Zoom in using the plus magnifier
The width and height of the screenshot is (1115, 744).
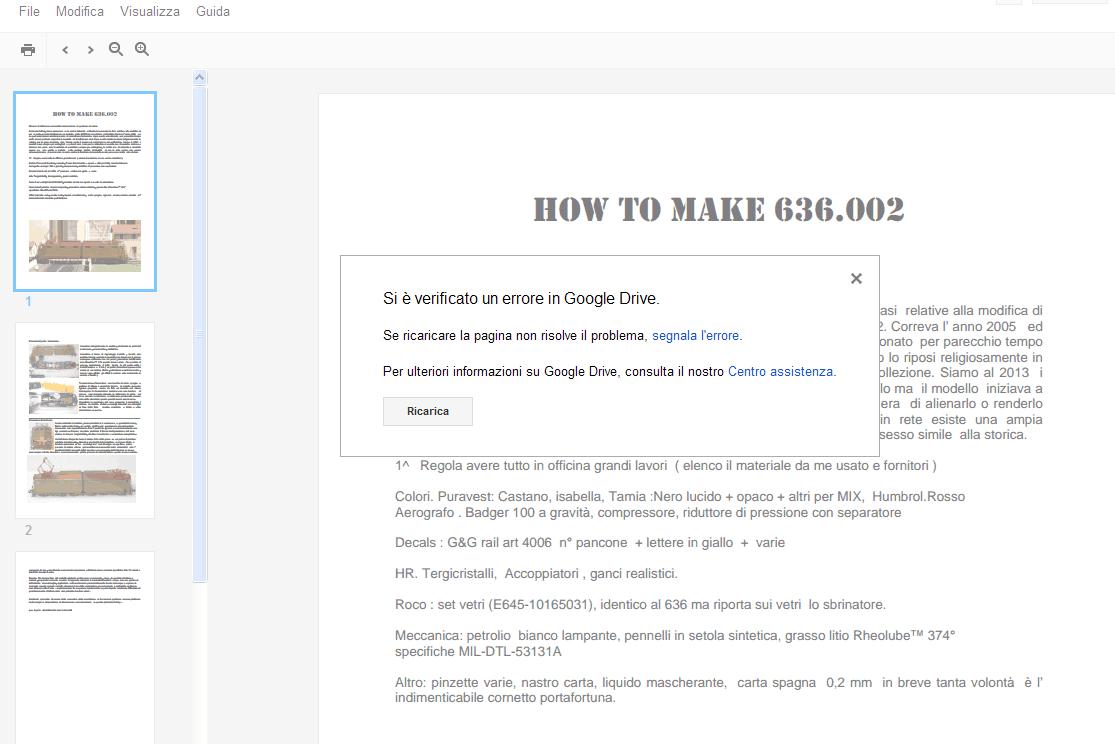pos(142,49)
